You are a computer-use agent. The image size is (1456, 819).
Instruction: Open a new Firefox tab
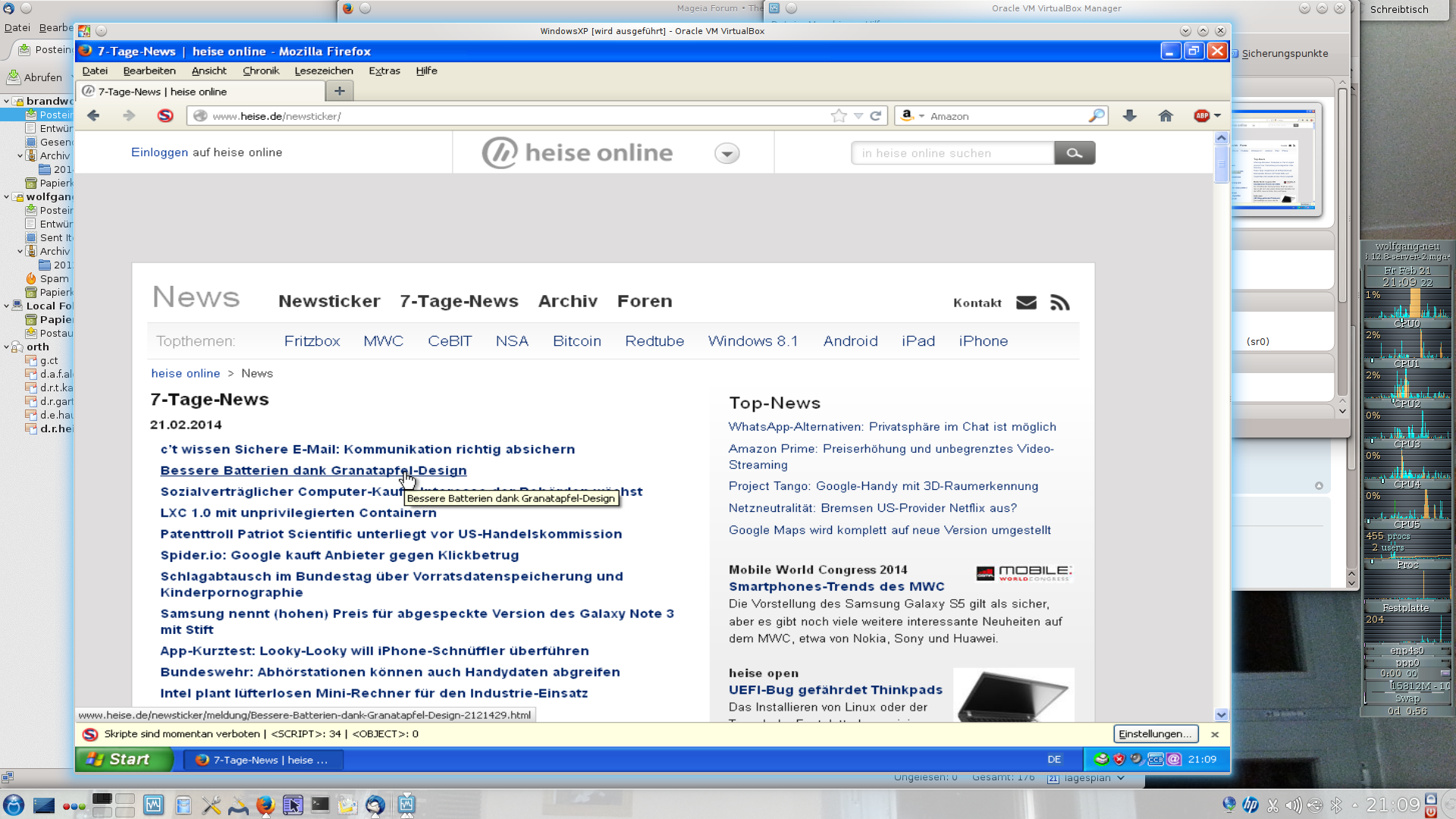click(340, 91)
